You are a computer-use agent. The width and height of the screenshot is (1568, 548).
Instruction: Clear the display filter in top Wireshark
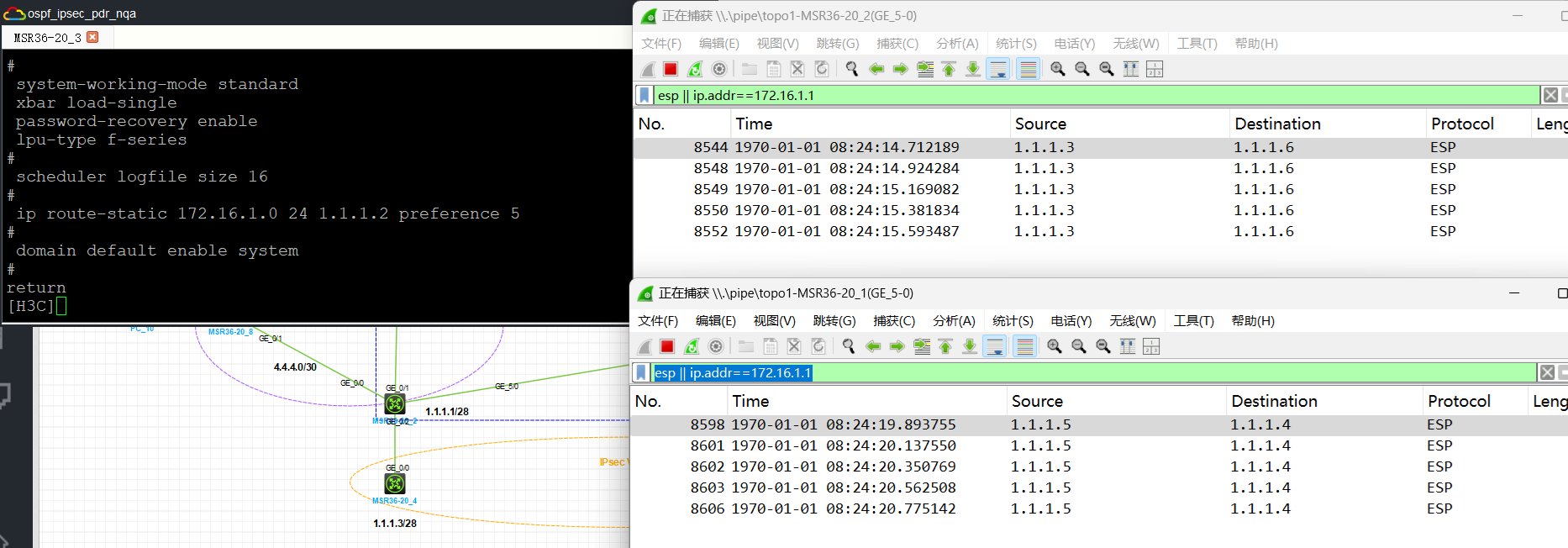(x=1550, y=95)
